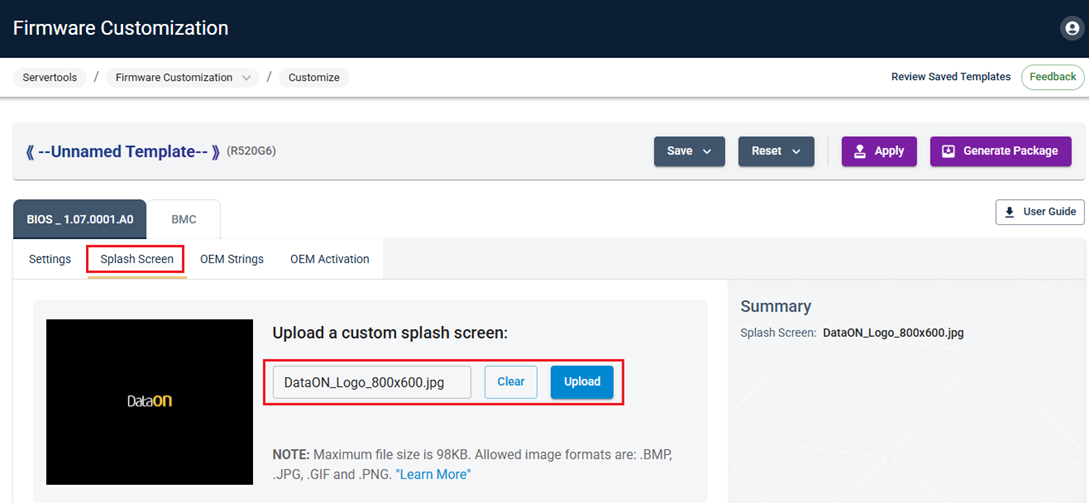Expand the Save dropdown menu
1089x503 pixels.
tap(689, 151)
